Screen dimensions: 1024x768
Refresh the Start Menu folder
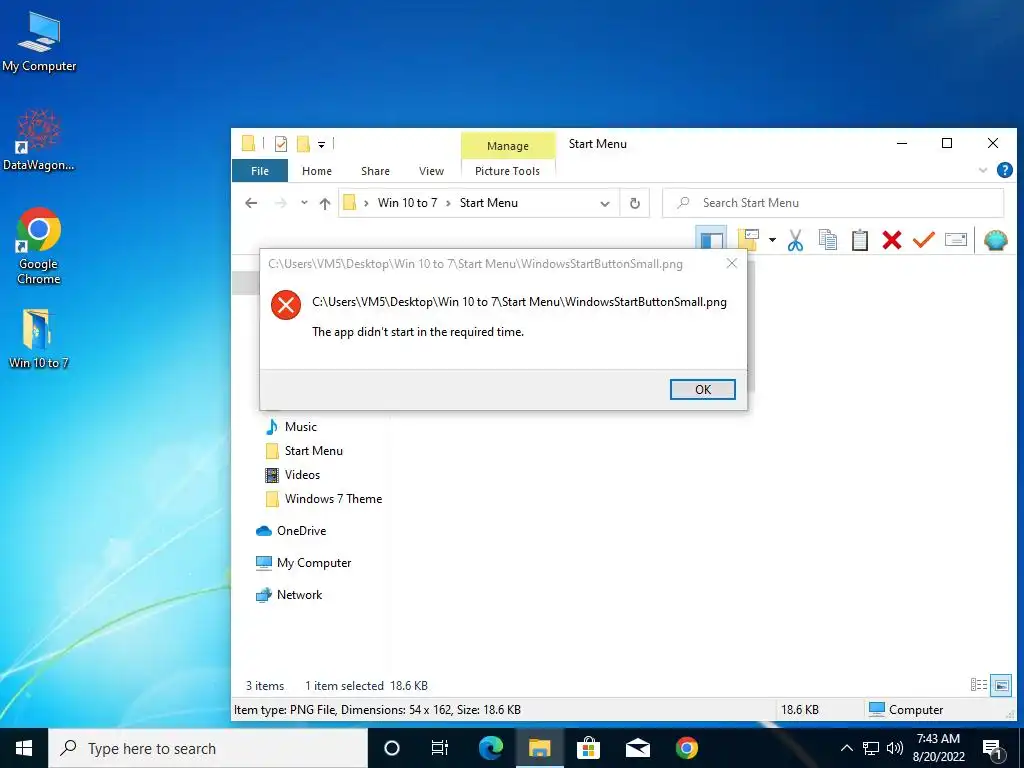(x=634, y=203)
